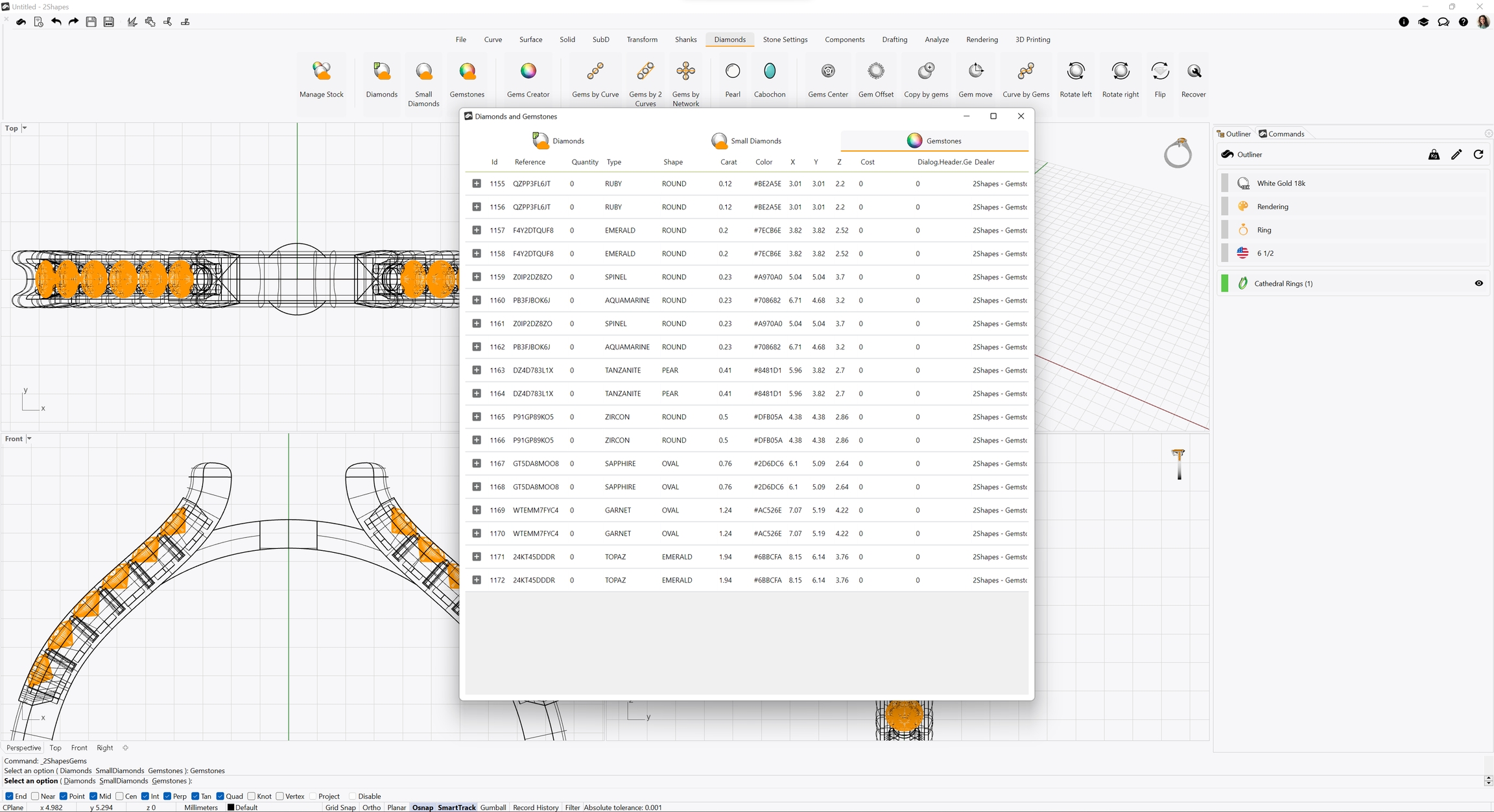This screenshot has width=1494, height=812.
Task: Toggle visibility of Cathedral Rings
Action: pyautogui.click(x=1478, y=283)
